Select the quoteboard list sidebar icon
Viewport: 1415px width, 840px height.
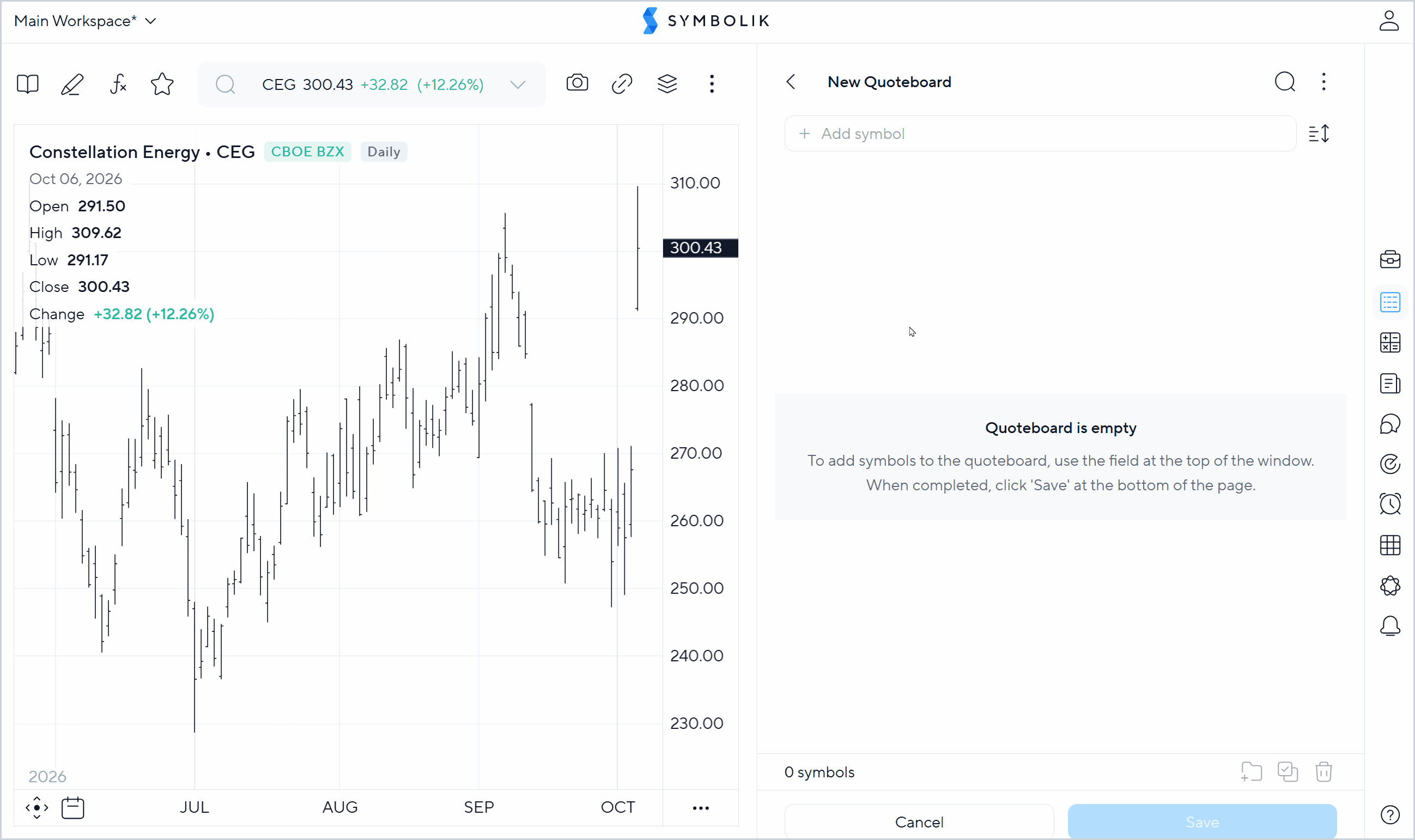pyautogui.click(x=1390, y=302)
